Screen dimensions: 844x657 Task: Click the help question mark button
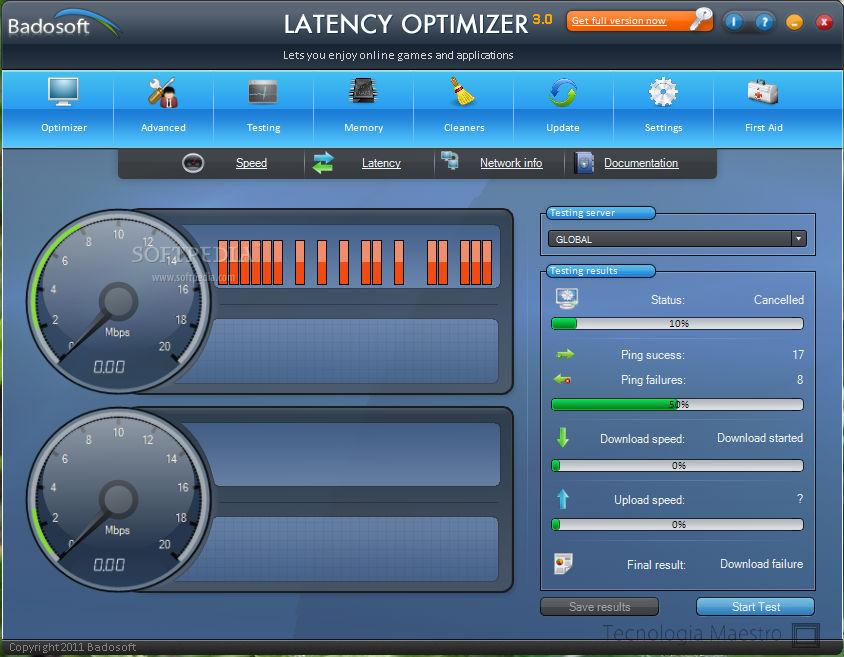pyautogui.click(x=764, y=22)
